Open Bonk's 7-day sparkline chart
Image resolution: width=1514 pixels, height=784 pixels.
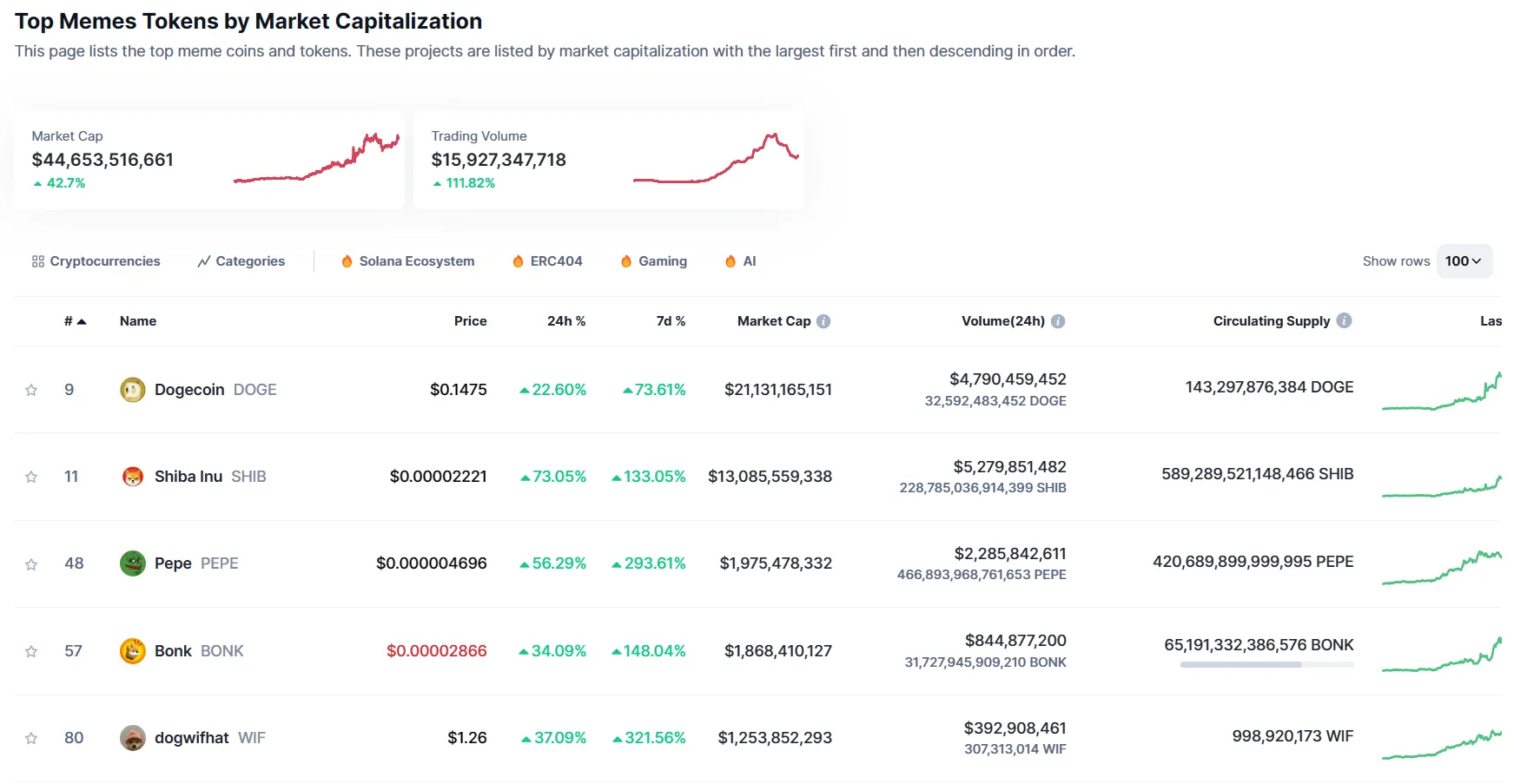tap(1442, 655)
